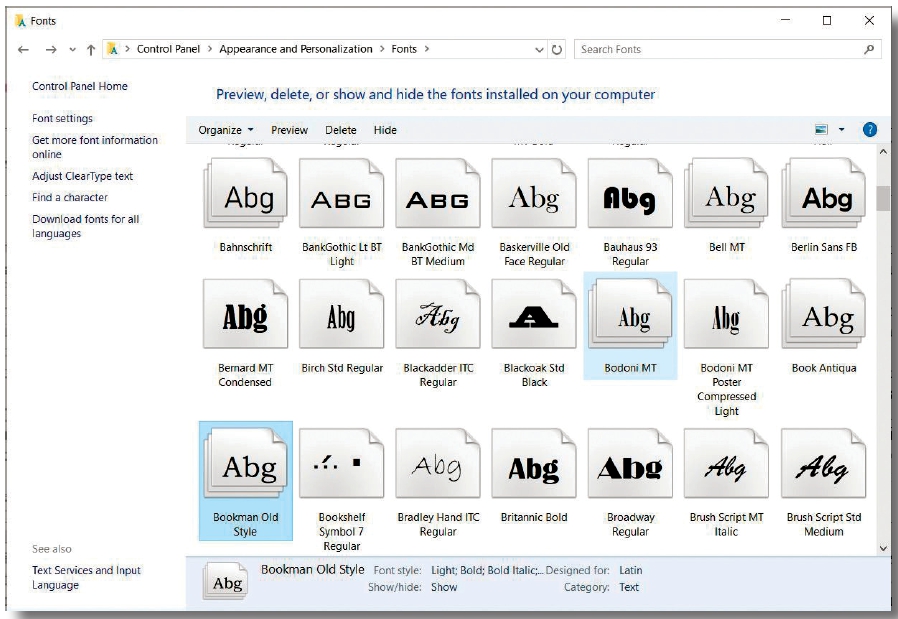This screenshot has width=898, height=619.
Task: Click the Bookman Old Style details thumbnail
Action: coord(226,581)
